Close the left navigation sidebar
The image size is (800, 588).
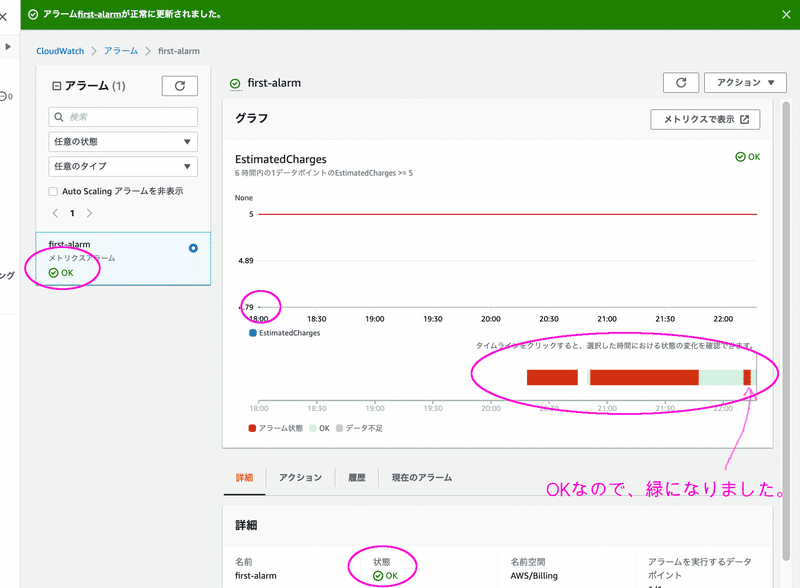tap(4, 16)
